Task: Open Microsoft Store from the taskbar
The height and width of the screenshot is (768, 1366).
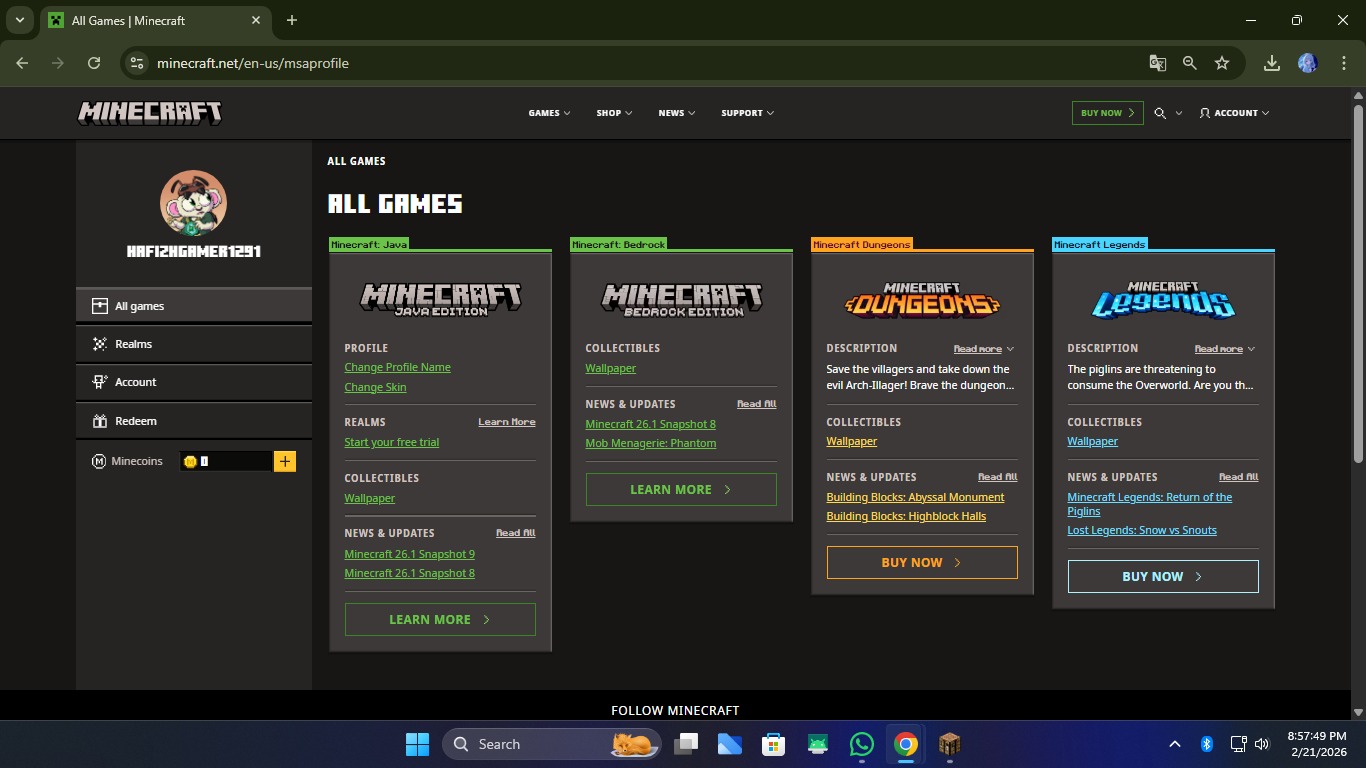Action: click(773, 744)
